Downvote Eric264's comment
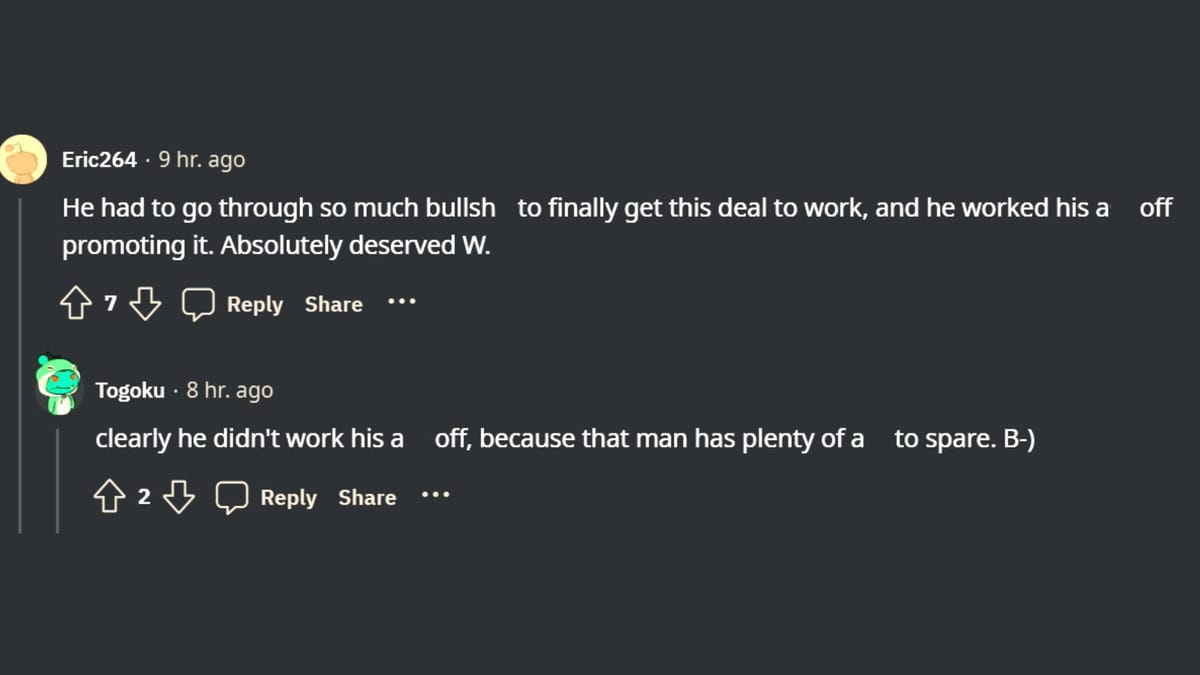This screenshot has height=675, width=1200. (146, 305)
